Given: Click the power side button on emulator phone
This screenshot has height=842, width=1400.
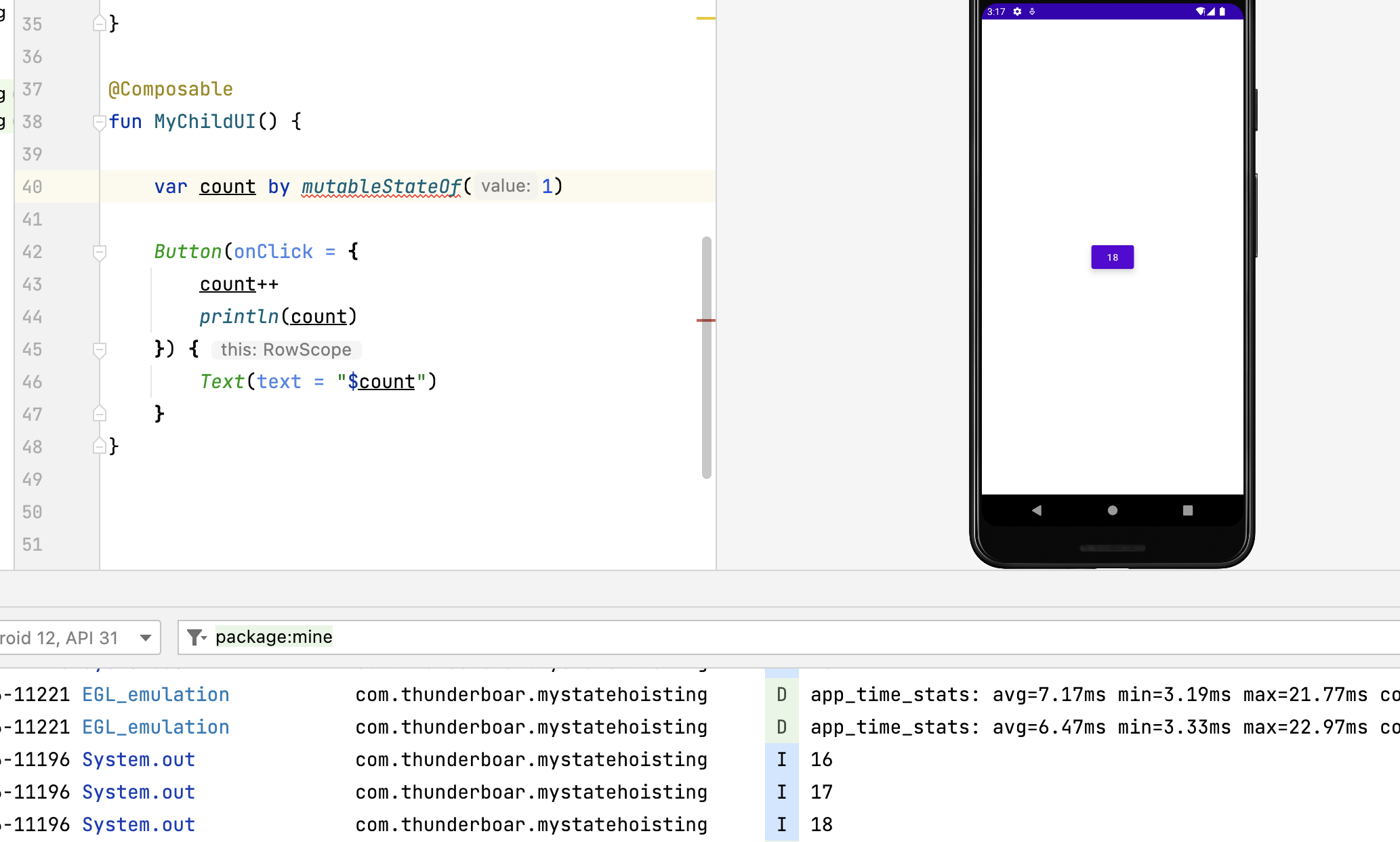Looking at the screenshot, I should click(x=1256, y=110).
